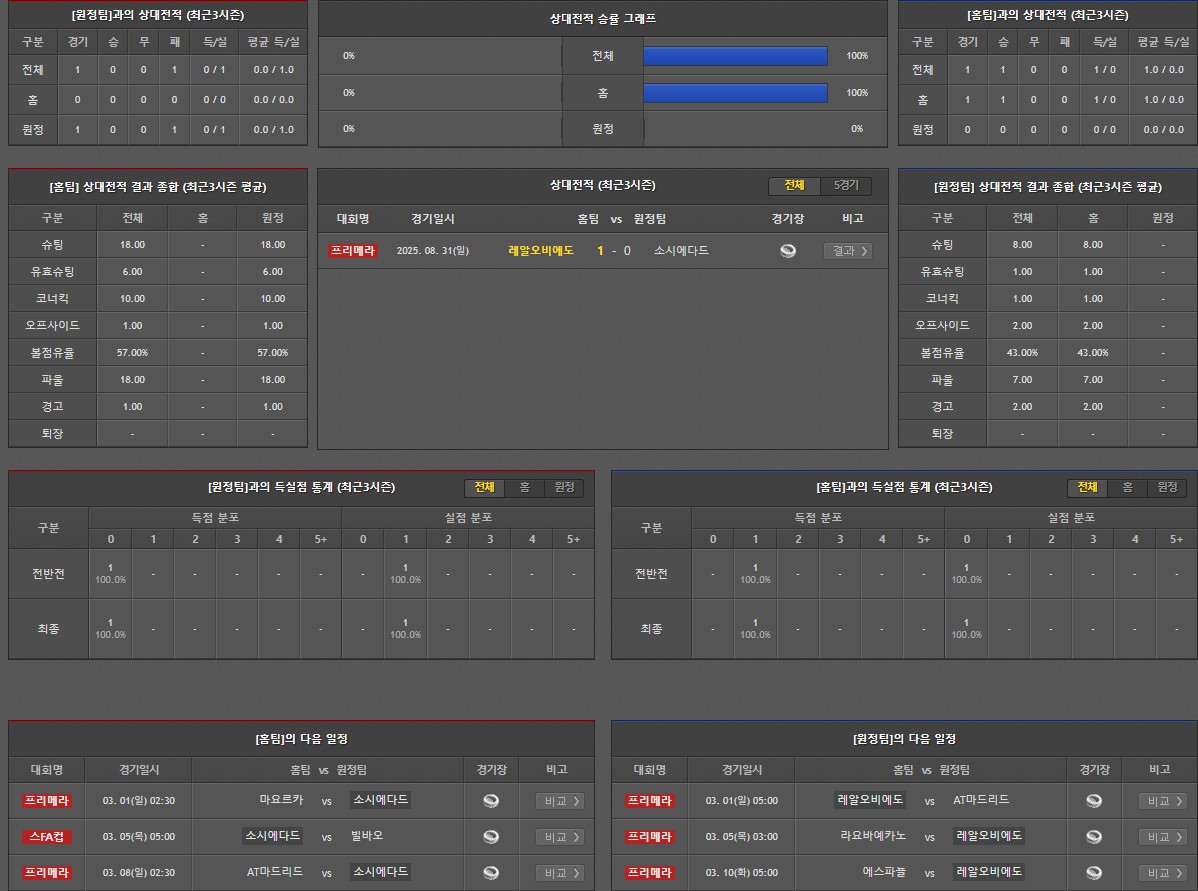The image size is (1198, 891).
Task: Open stadium icon for AT마드리드 vs 소시에다드
Action: (491, 873)
